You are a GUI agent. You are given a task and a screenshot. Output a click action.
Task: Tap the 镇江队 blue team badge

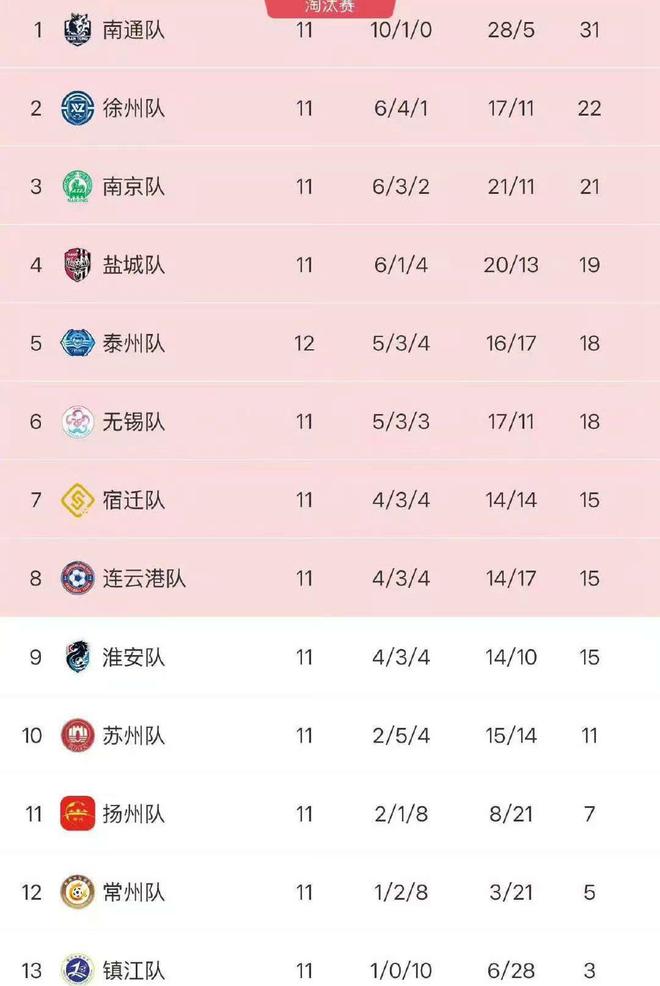click(x=77, y=970)
